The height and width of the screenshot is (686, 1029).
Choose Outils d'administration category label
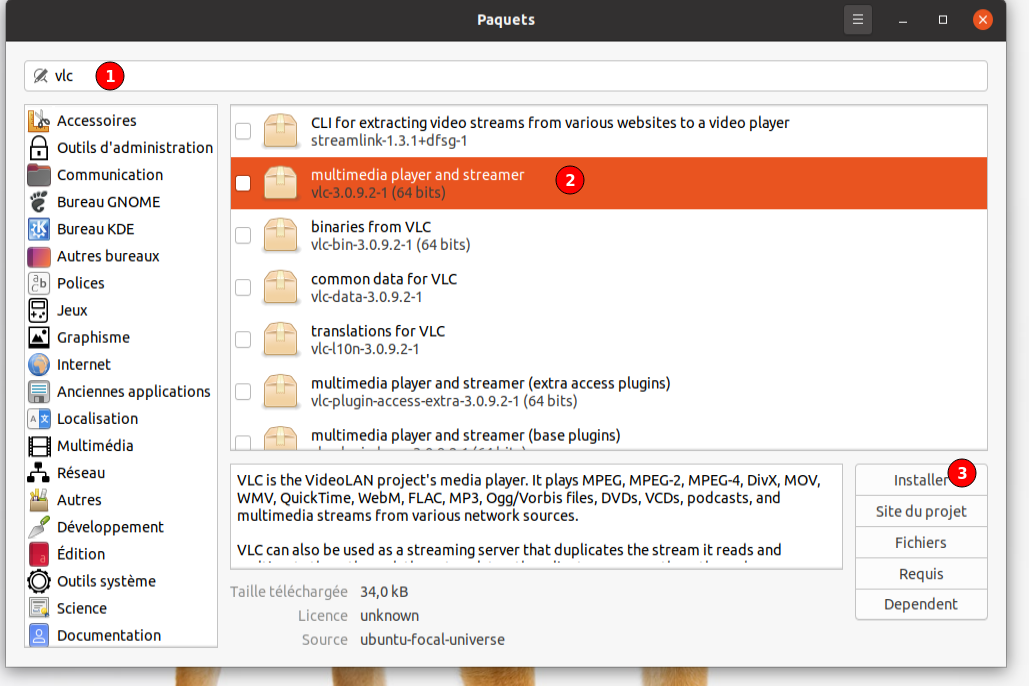pyautogui.click(x=135, y=148)
